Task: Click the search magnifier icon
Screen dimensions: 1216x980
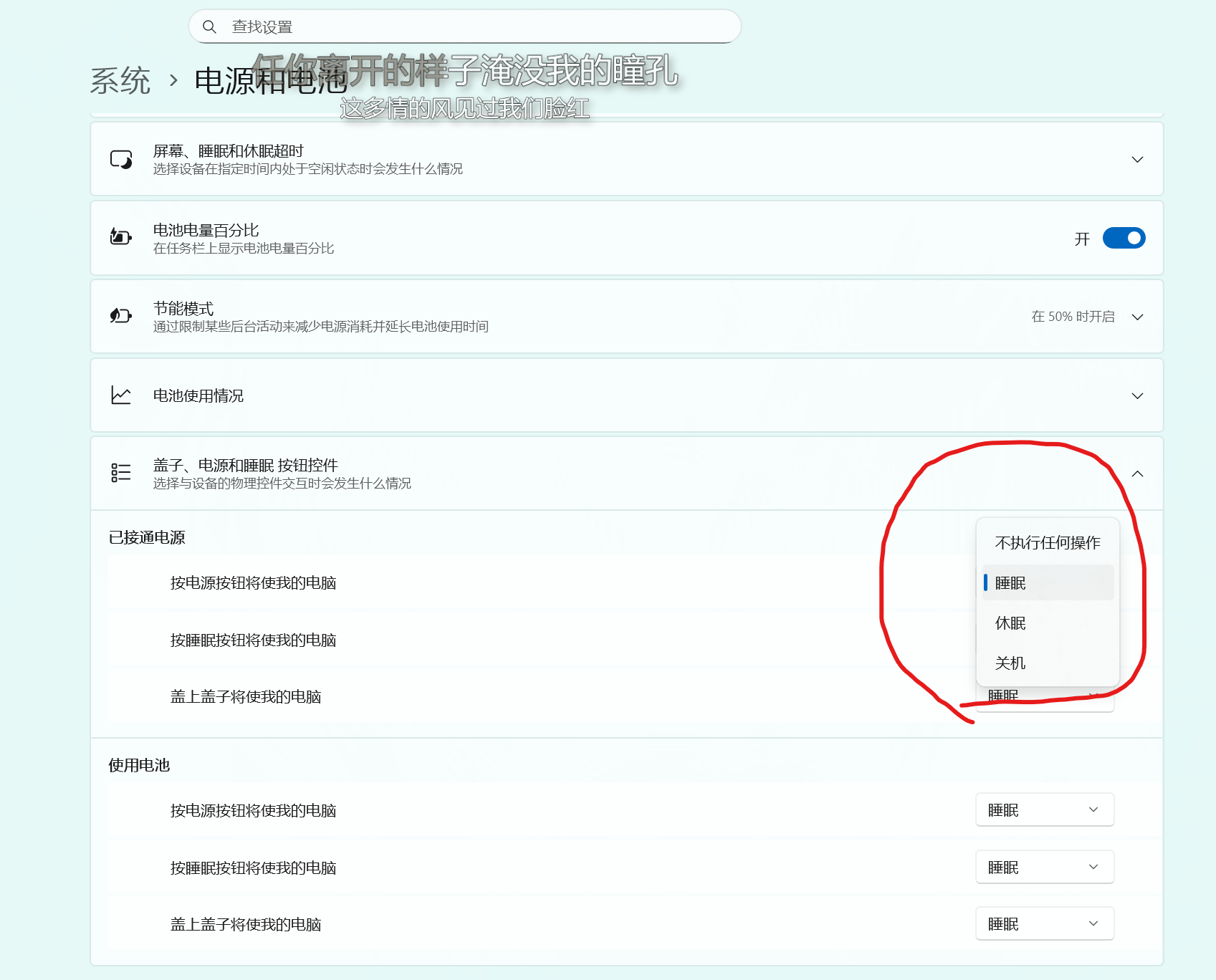Action: [x=209, y=26]
